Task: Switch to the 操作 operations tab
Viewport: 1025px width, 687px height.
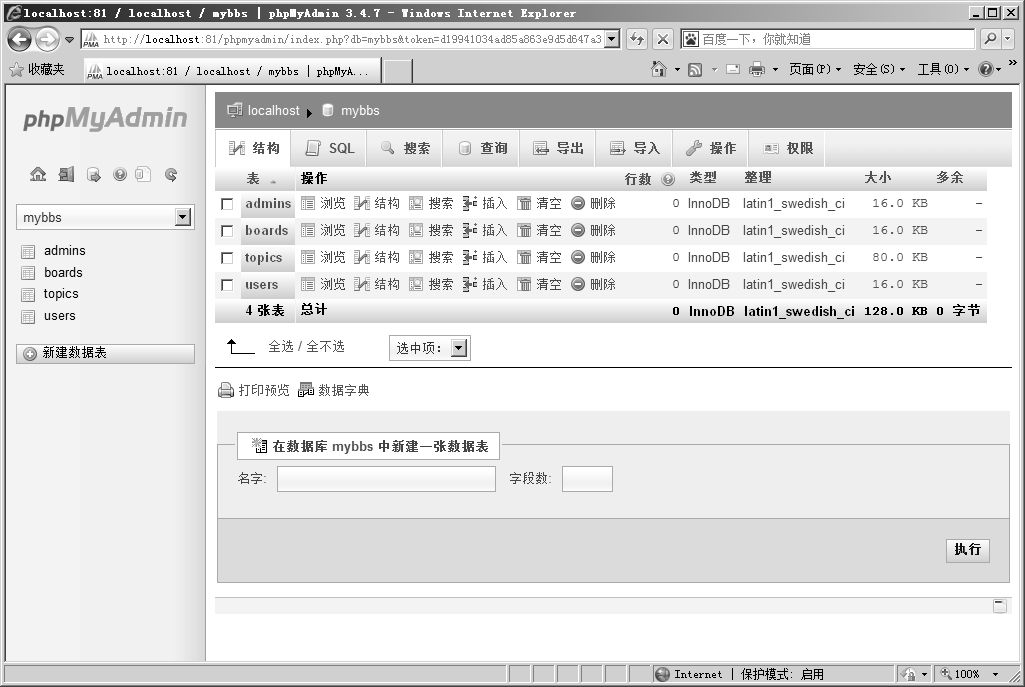Action: (x=711, y=148)
